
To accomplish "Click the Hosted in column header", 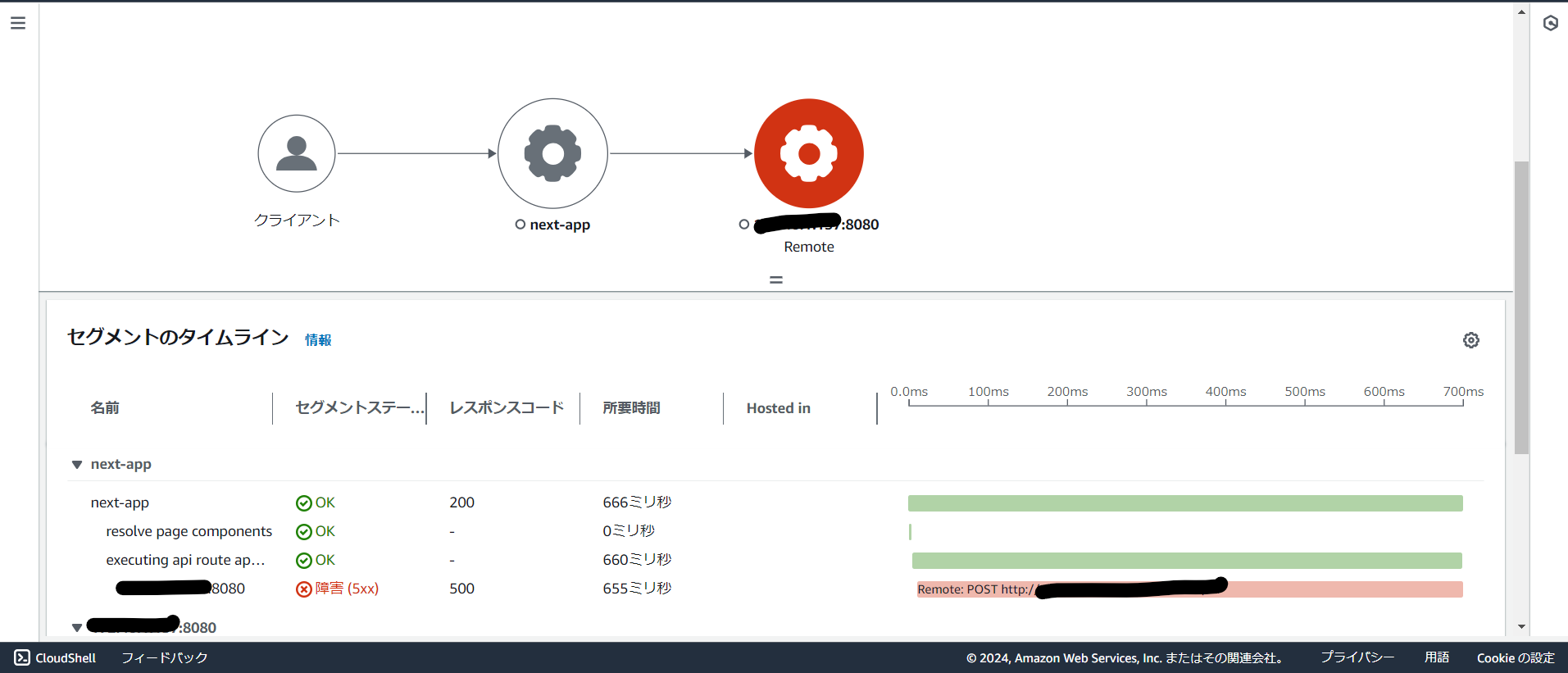I will point(778,408).
